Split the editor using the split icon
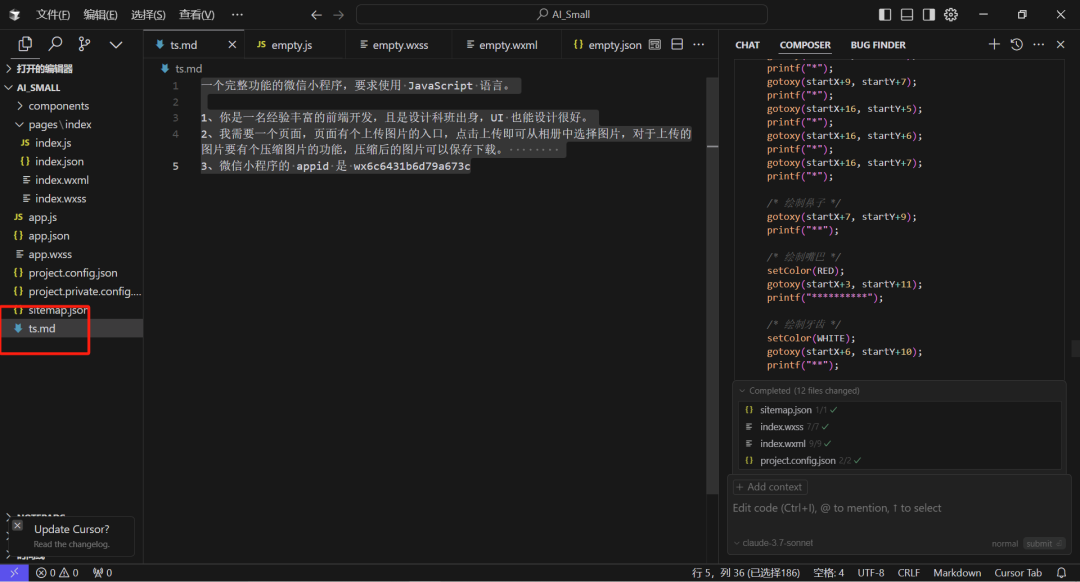The width and height of the screenshot is (1080, 582). click(677, 45)
